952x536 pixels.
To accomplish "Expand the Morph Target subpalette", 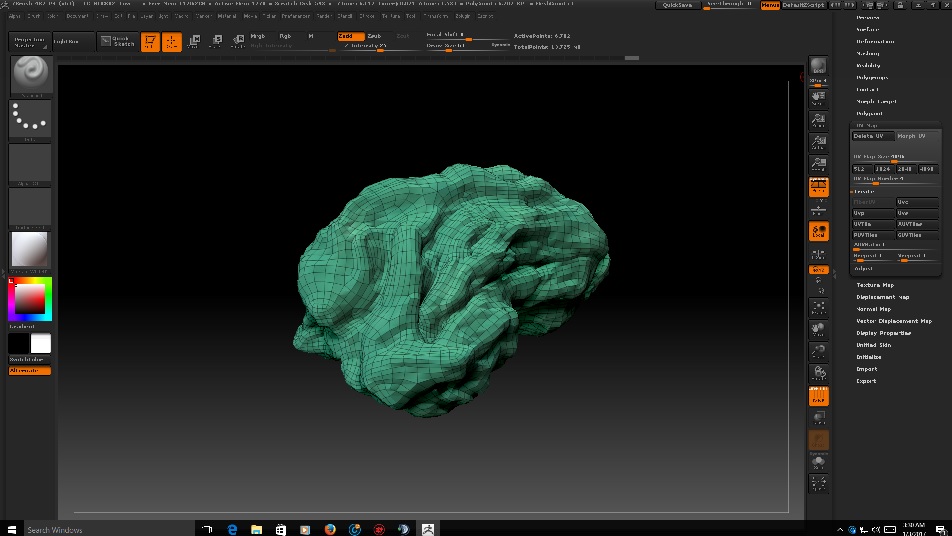I will pos(876,101).
